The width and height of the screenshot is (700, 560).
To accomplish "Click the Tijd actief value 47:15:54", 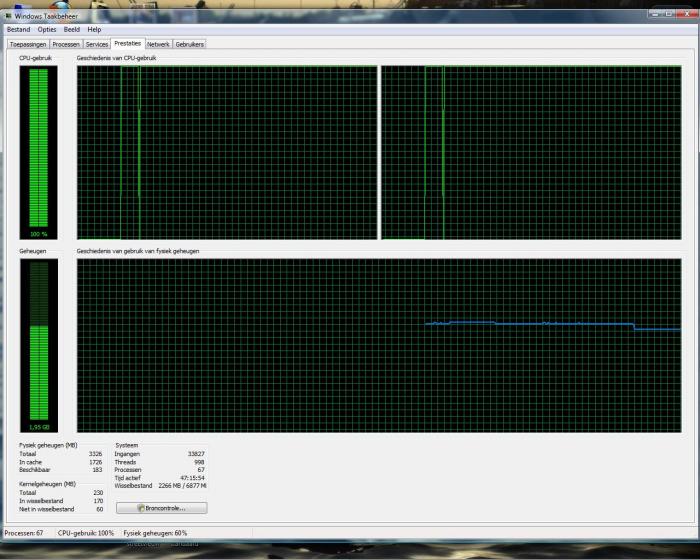I will click(x=192, y=478).
